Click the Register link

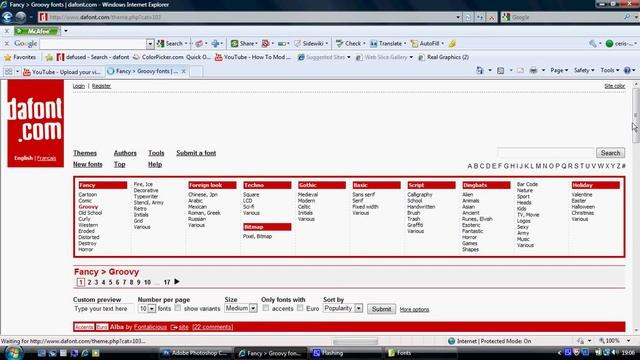(101, 86)
